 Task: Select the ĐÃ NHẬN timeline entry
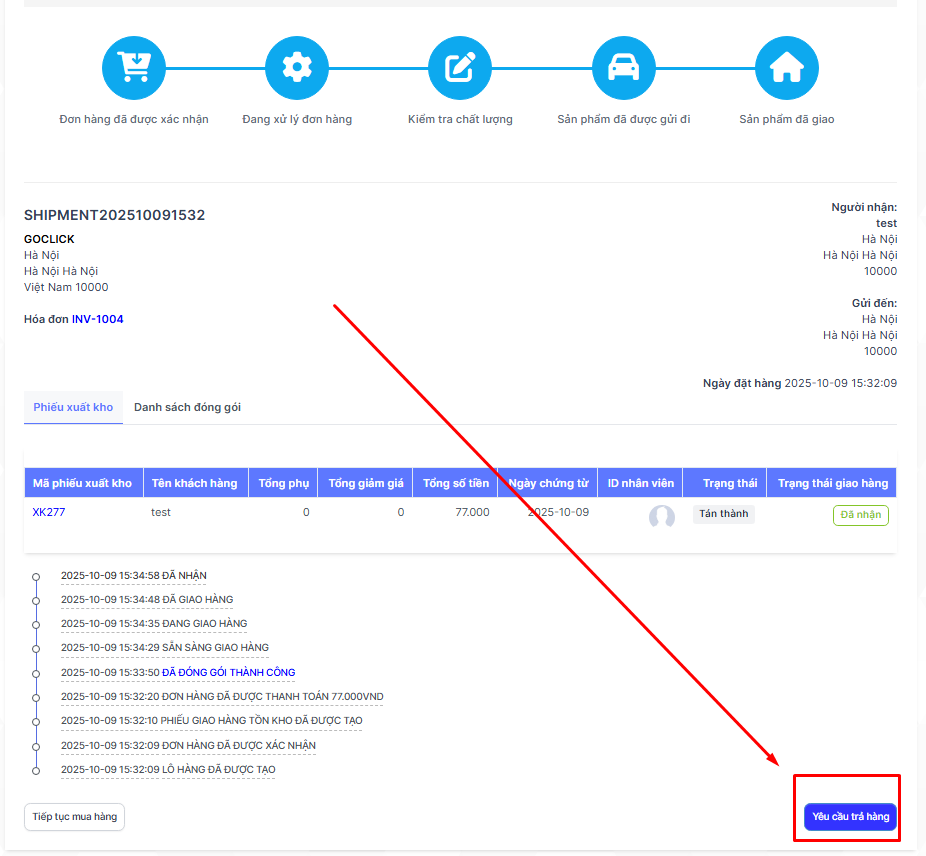click(x=134, y=576)
